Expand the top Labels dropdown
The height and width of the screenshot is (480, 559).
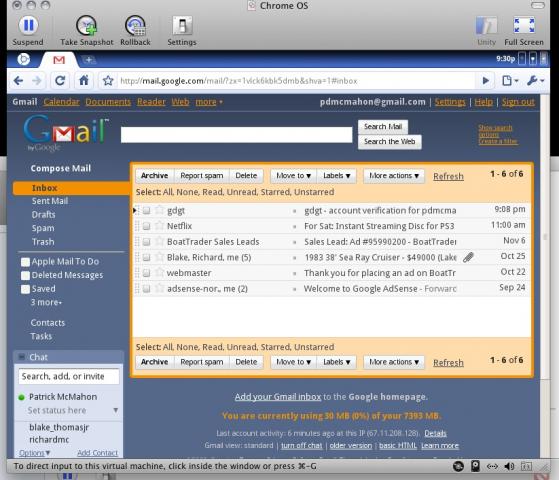point(337,176)
